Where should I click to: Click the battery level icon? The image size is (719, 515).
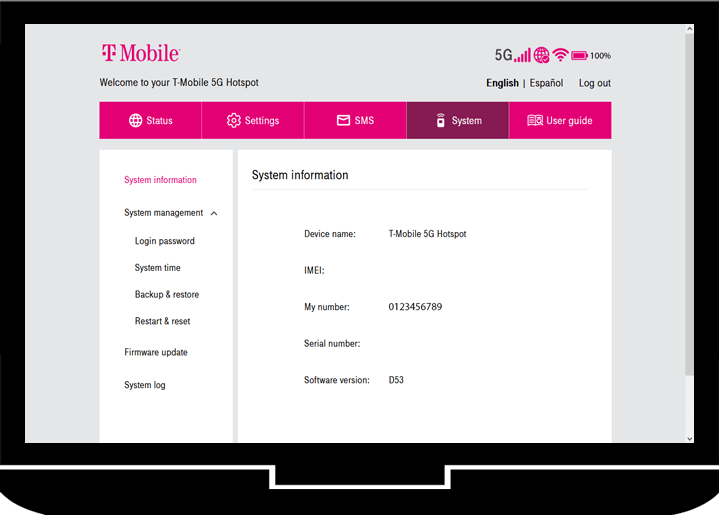click(579, 56)
